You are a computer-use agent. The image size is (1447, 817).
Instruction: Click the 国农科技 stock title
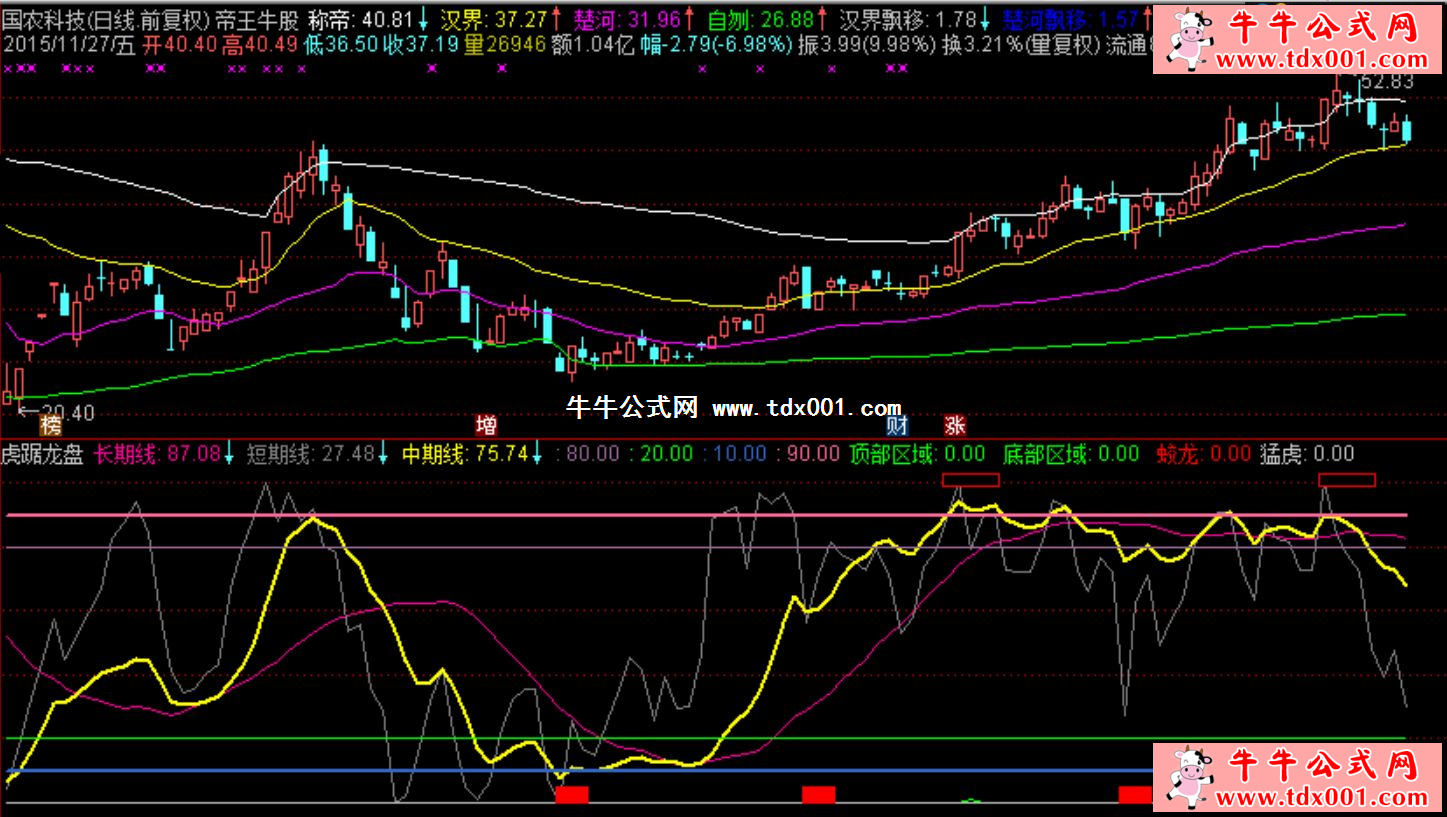[x=45, y=20]
